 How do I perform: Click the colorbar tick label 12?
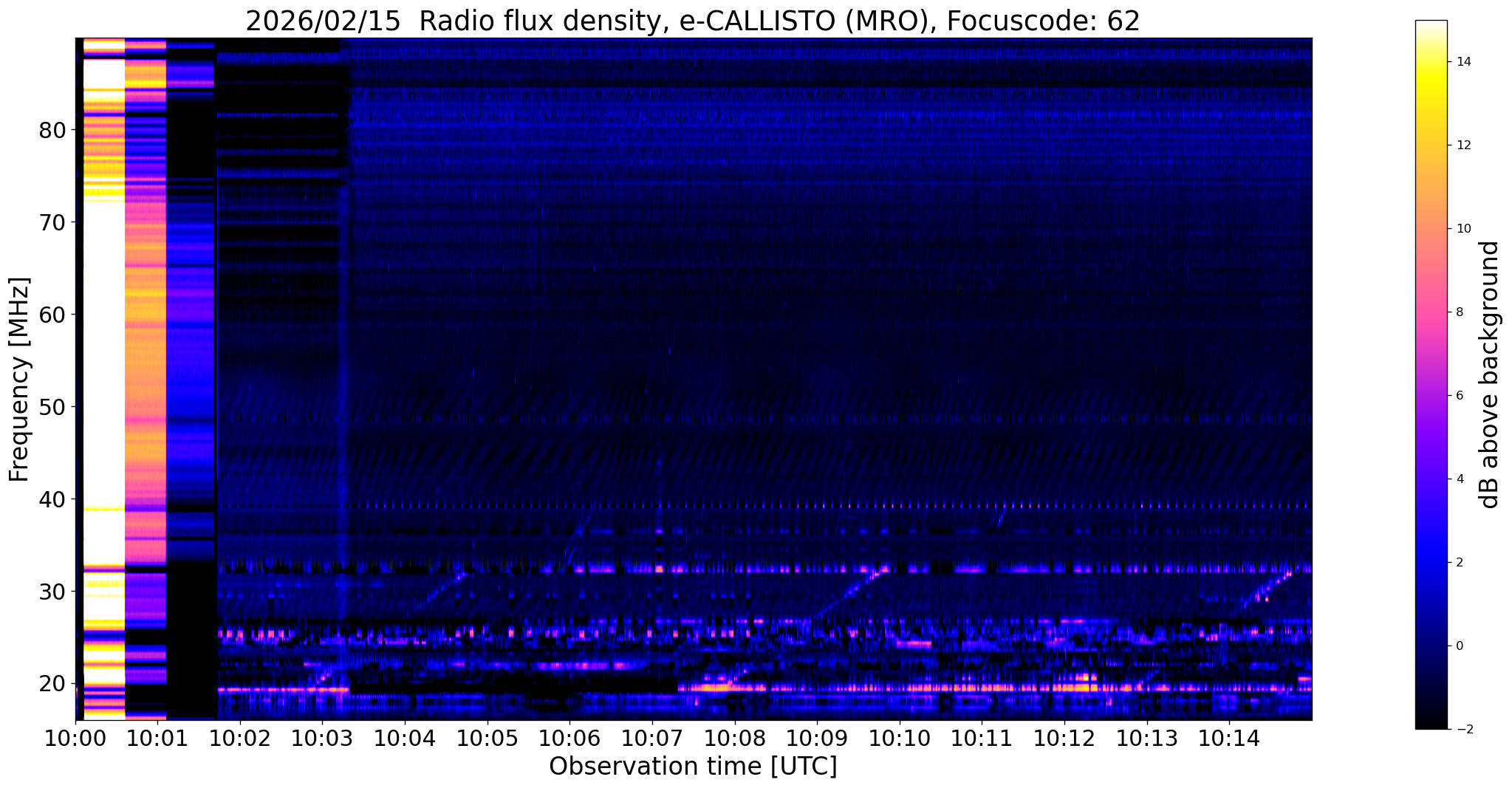(1463, 145)
